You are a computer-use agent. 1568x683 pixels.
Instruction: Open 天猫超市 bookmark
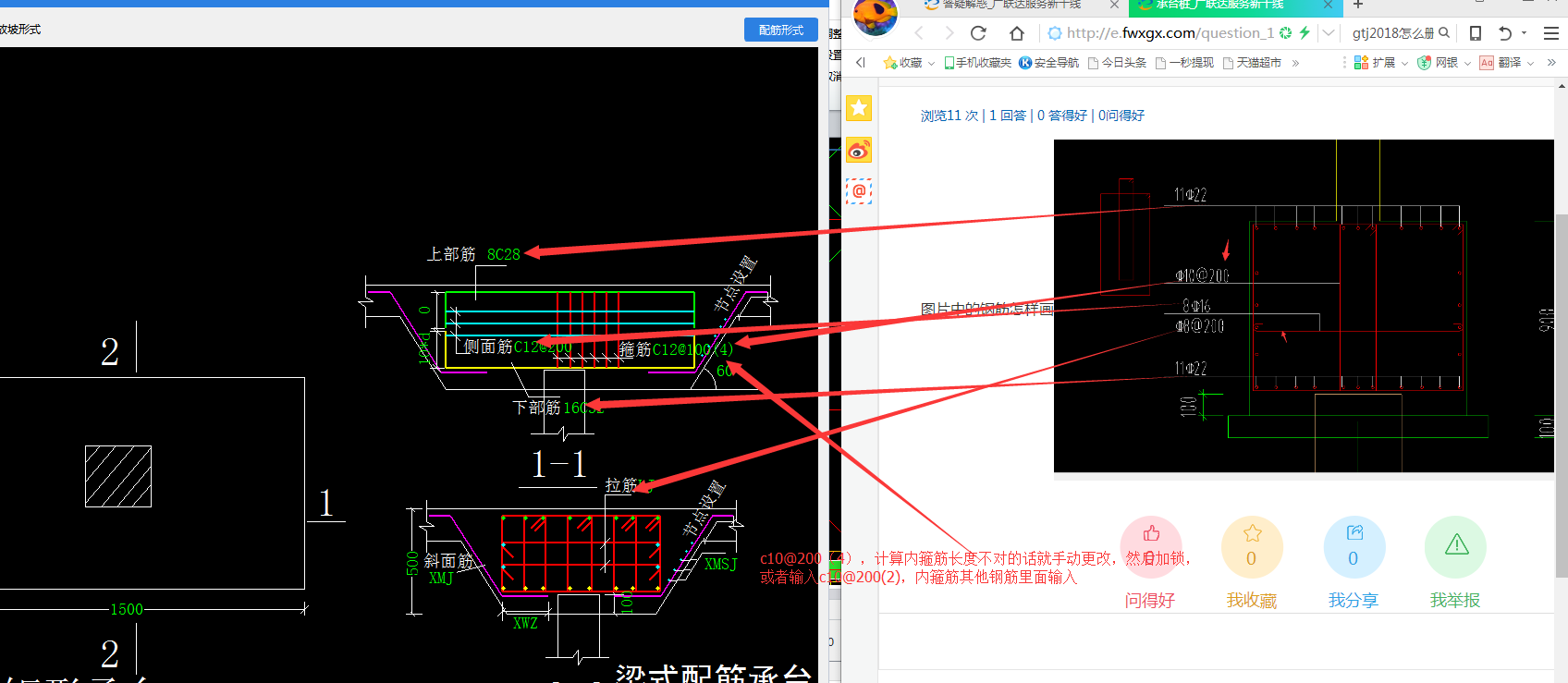point(1252,63)
